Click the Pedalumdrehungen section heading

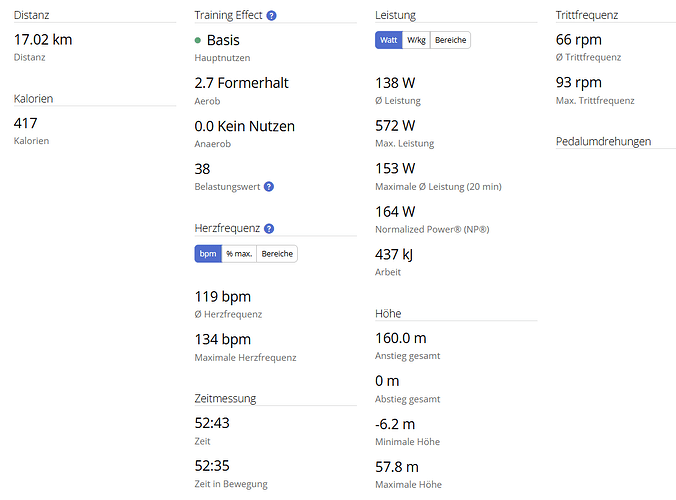coord(603,141)
